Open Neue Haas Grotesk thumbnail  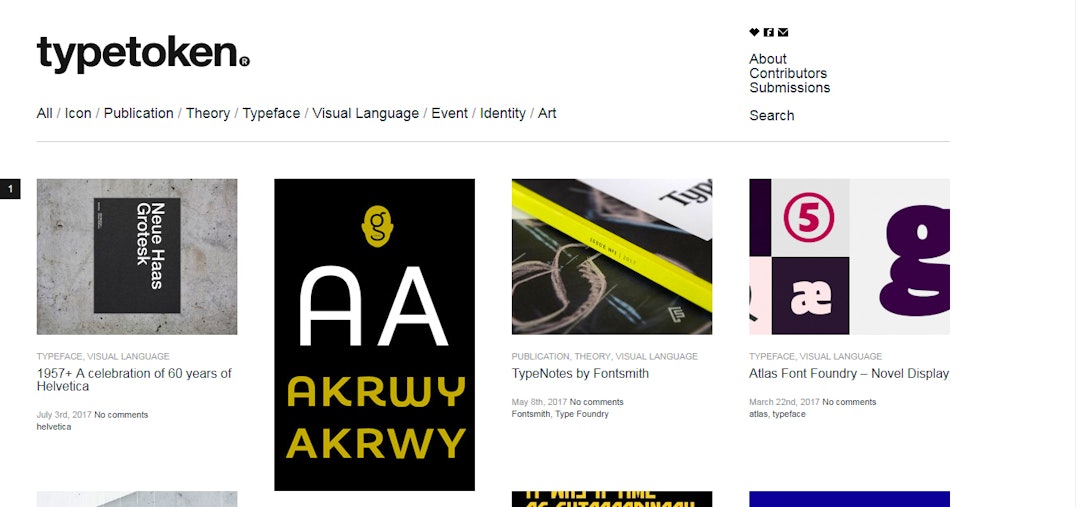(137, 257)
